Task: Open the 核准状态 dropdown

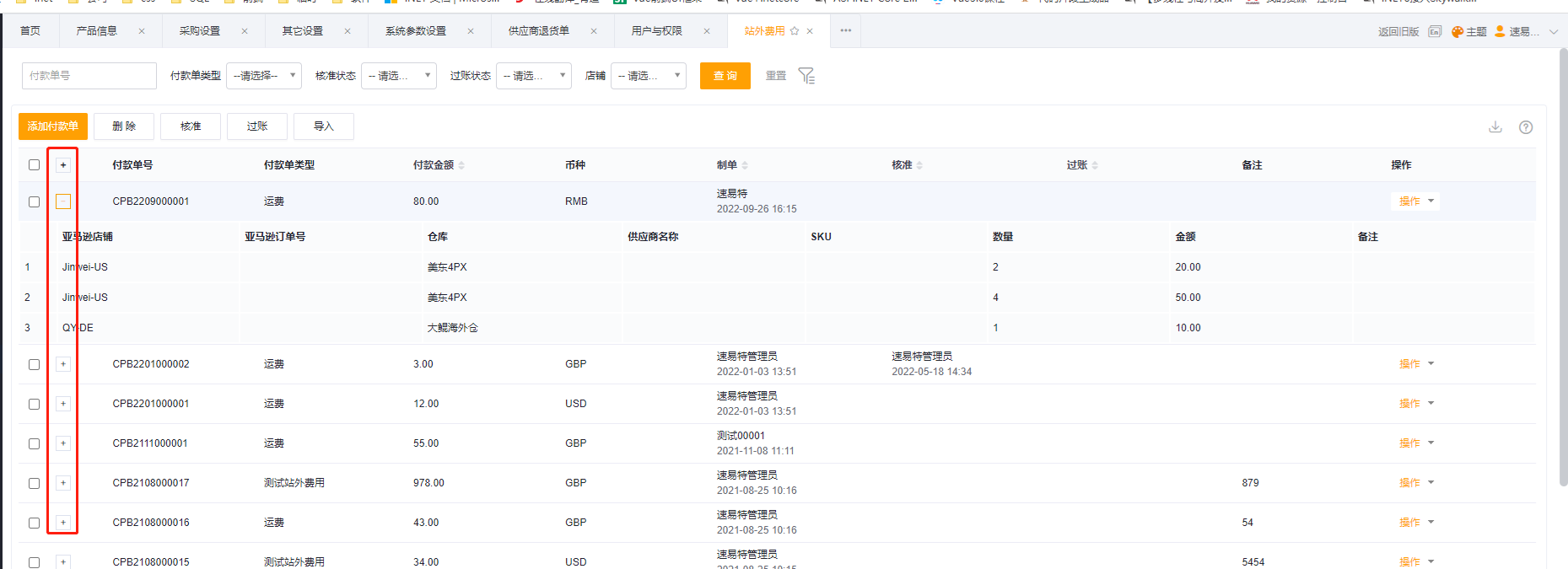Action: coord(399,76)
